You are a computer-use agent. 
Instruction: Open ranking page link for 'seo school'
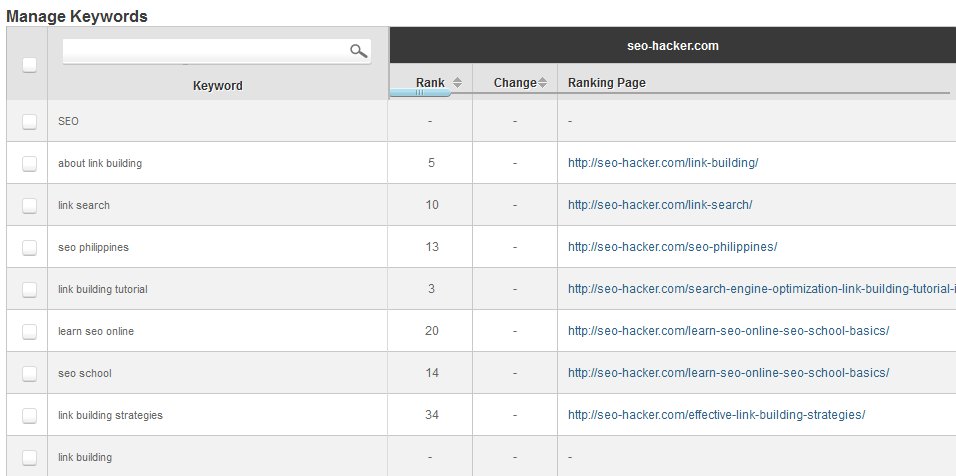tap(728, 373)
